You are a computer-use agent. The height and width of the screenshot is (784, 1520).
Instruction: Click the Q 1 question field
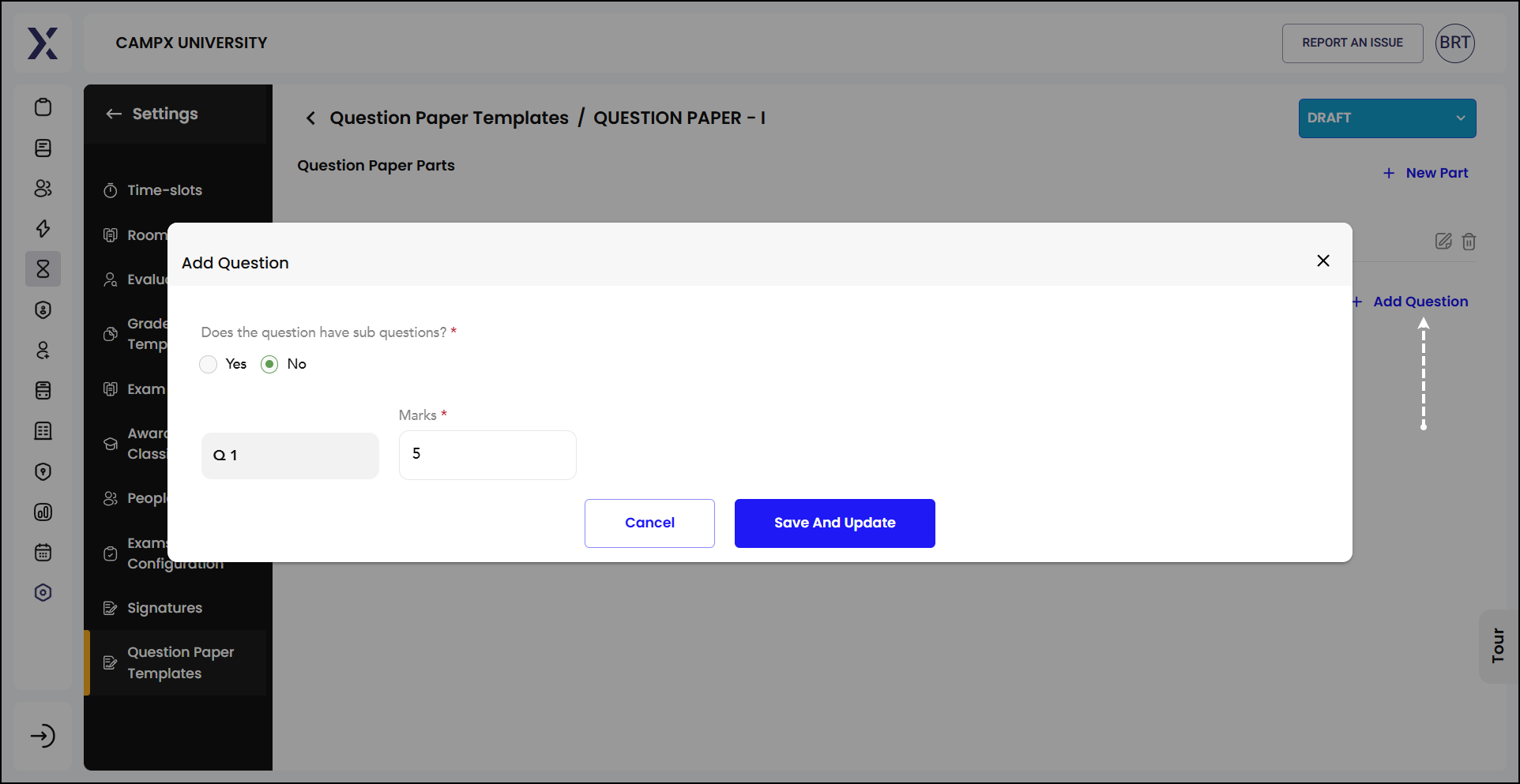click(290, 456)
